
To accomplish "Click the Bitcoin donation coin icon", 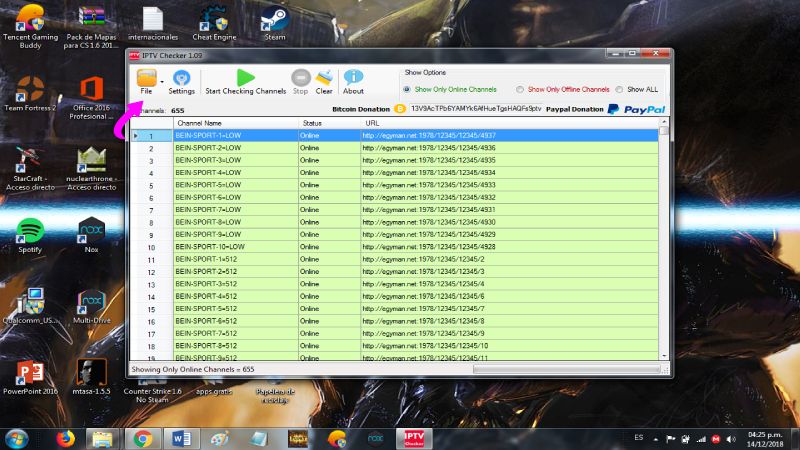I will (x=400, y=109).
